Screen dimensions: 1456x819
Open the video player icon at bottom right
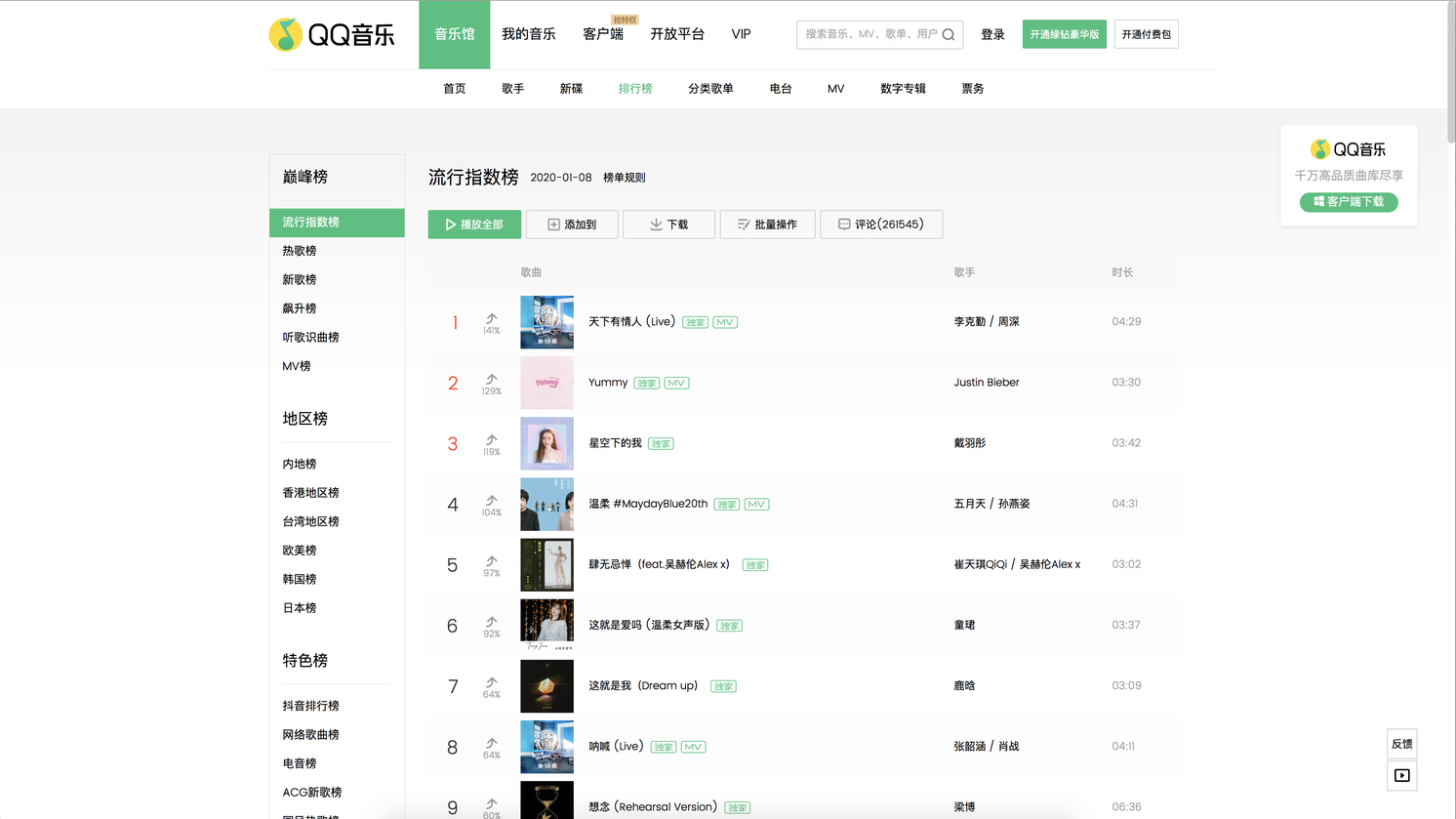tap(1401, 776)
